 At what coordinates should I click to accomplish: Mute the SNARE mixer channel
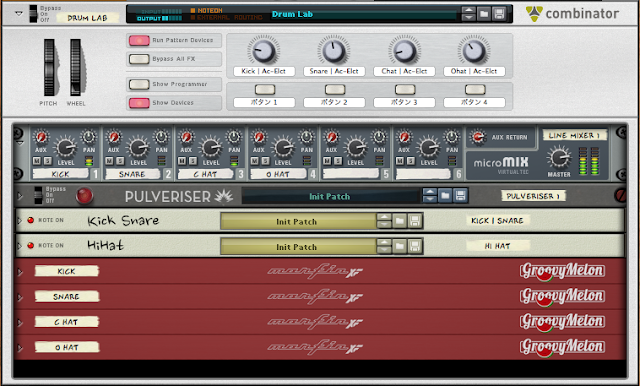[110, 161]
